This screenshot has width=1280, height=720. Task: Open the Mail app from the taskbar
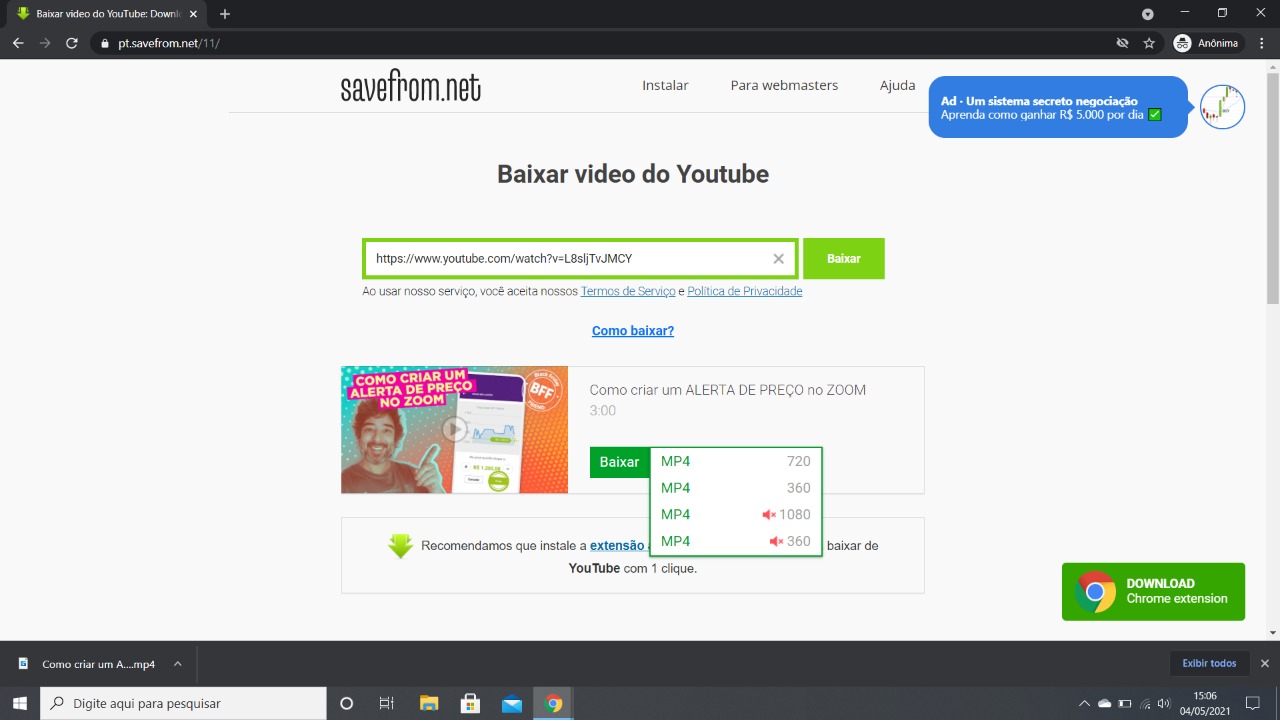click(512, 703)
